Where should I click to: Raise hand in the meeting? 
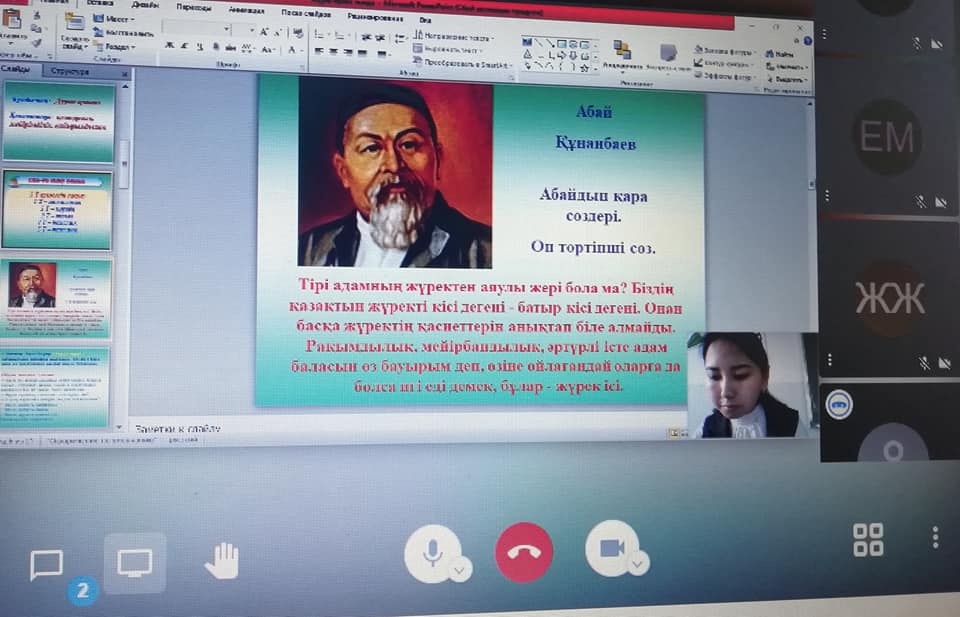[222, 561]
